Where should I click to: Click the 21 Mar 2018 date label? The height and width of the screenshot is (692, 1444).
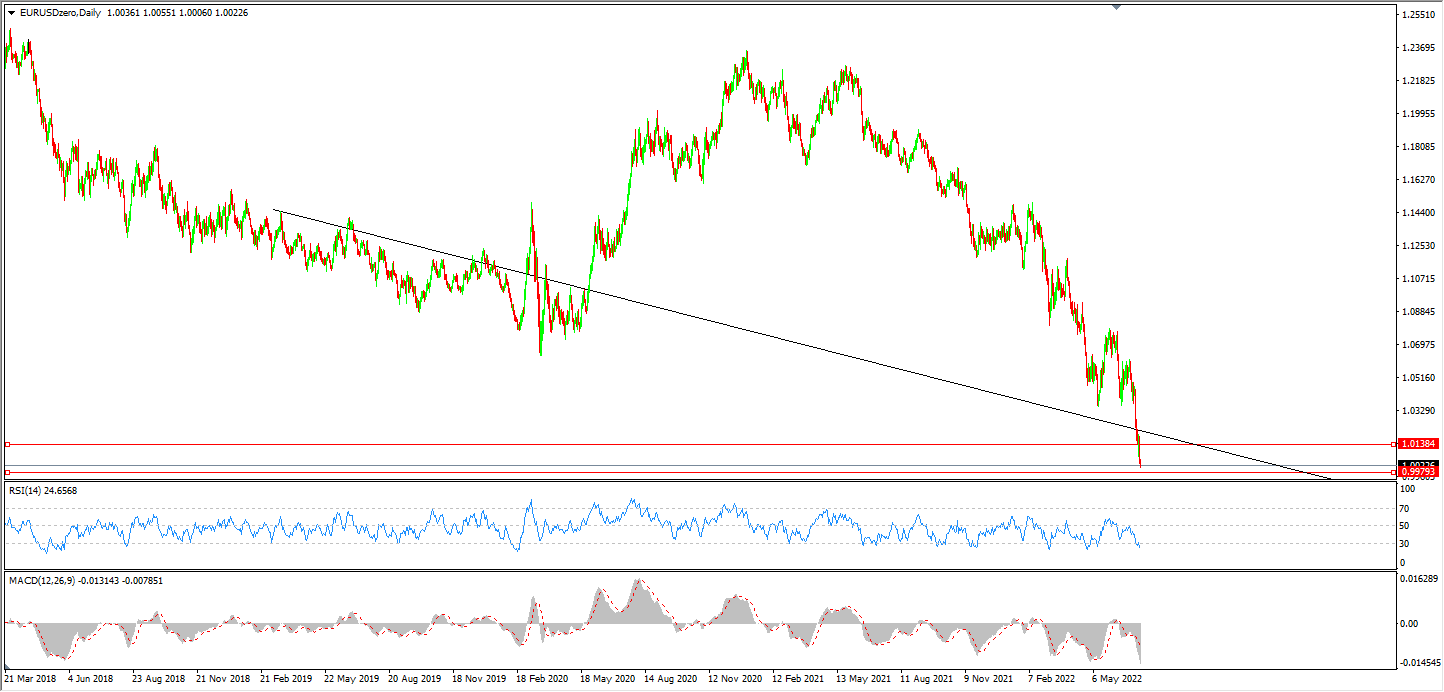[30, 678]
